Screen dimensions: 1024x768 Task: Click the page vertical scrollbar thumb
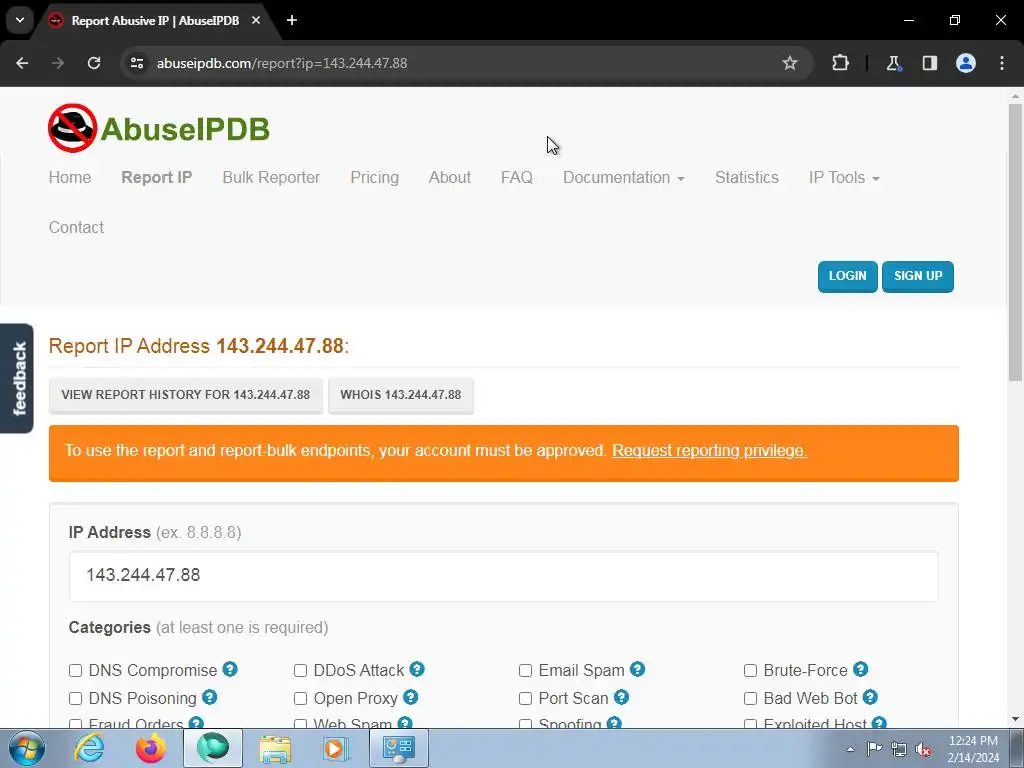[1015, 242]
